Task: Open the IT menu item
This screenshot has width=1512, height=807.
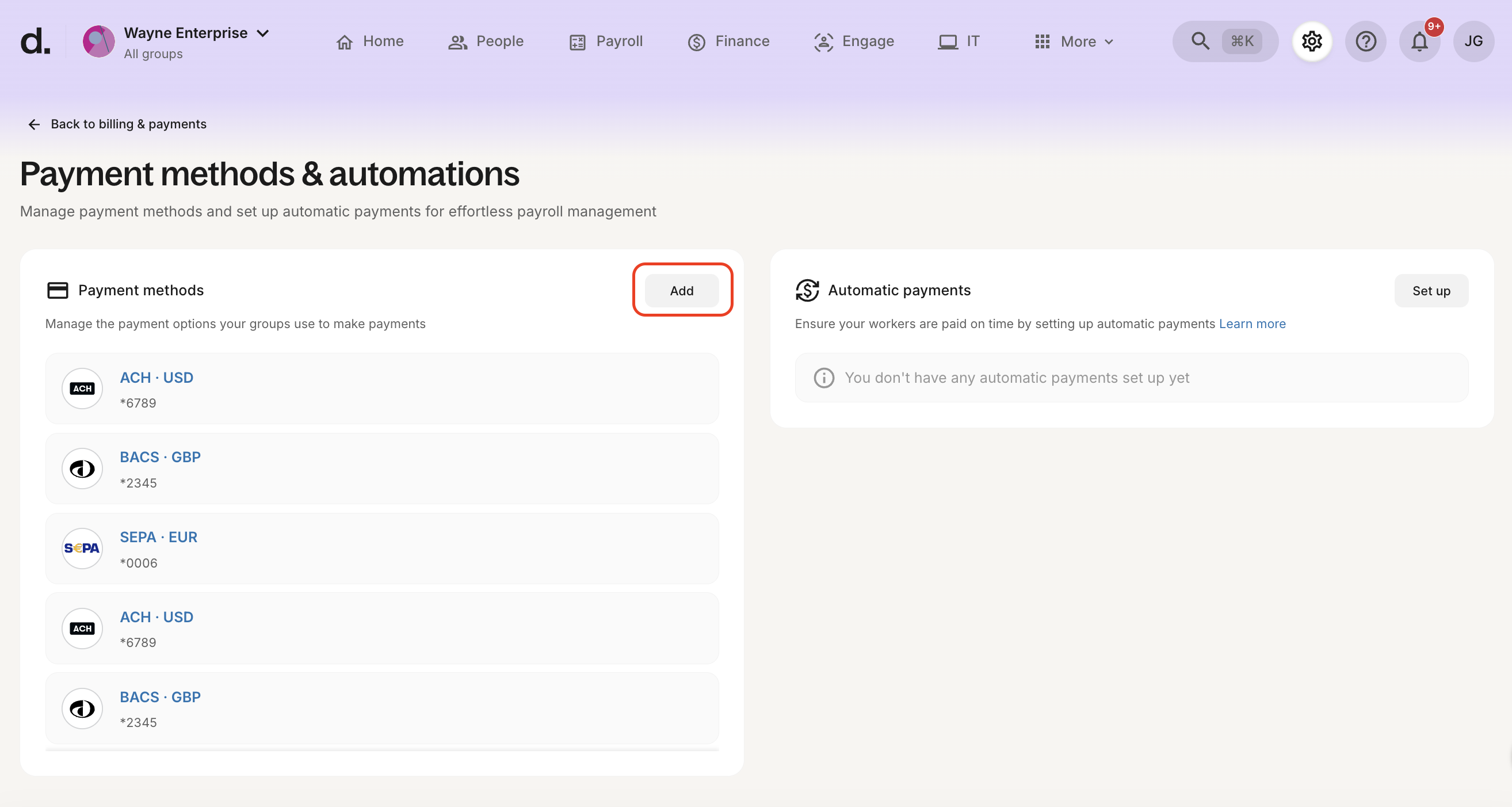Action: click(959, 41)
